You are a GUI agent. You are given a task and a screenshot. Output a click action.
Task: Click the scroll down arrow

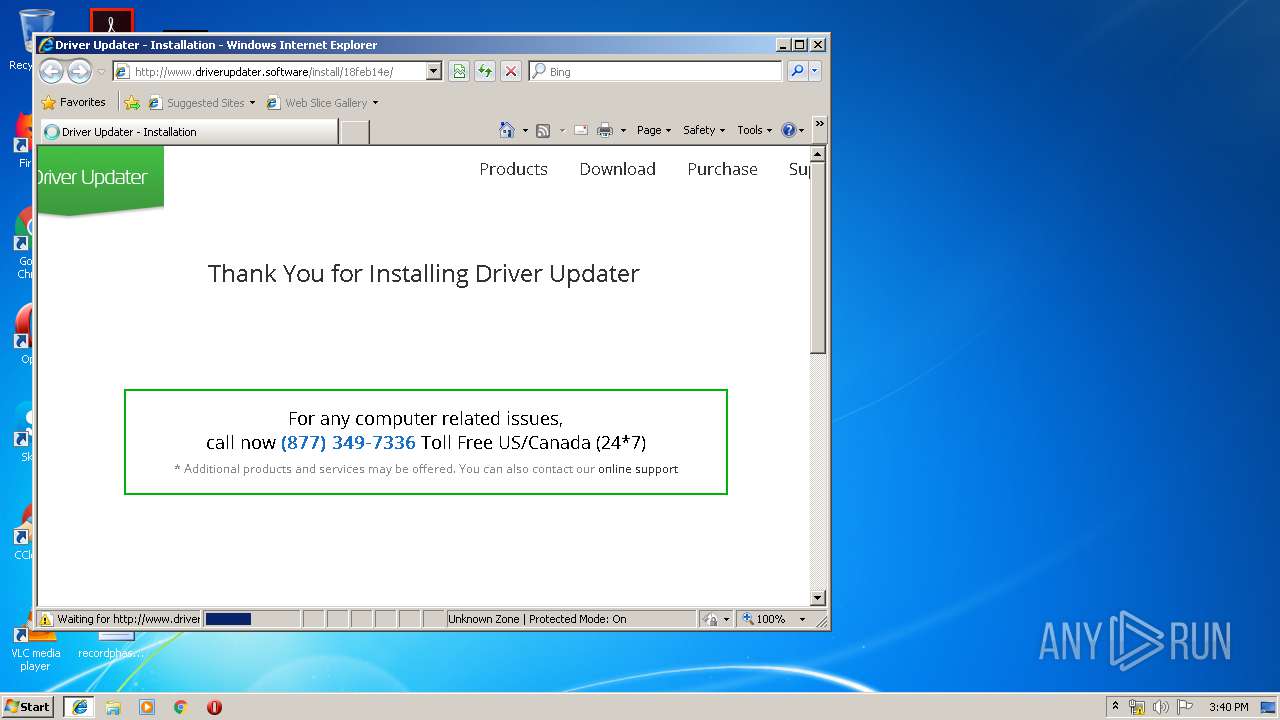tap(818, 598)
